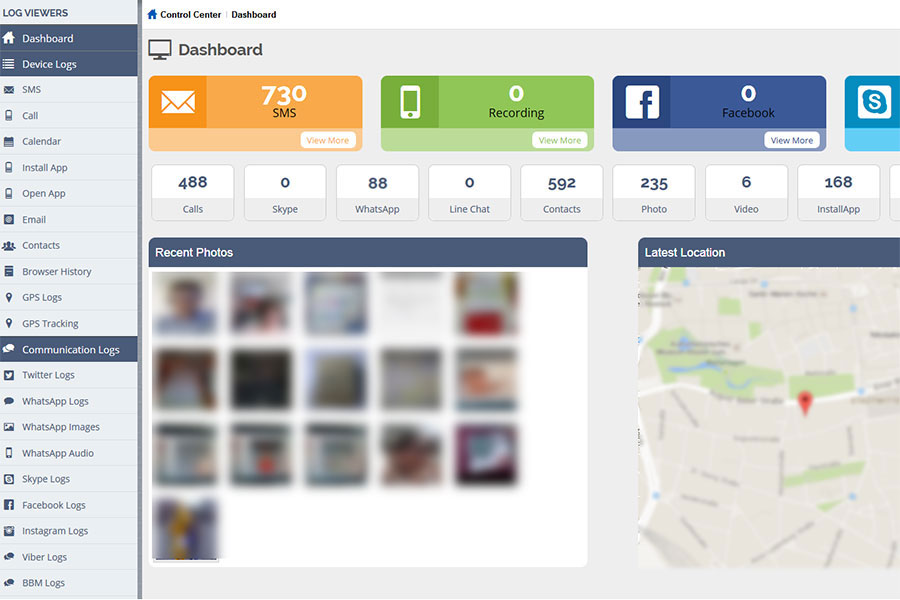Click the WhatsApp count tile
This screenshot has height=600, width=900.
point(377,193)
